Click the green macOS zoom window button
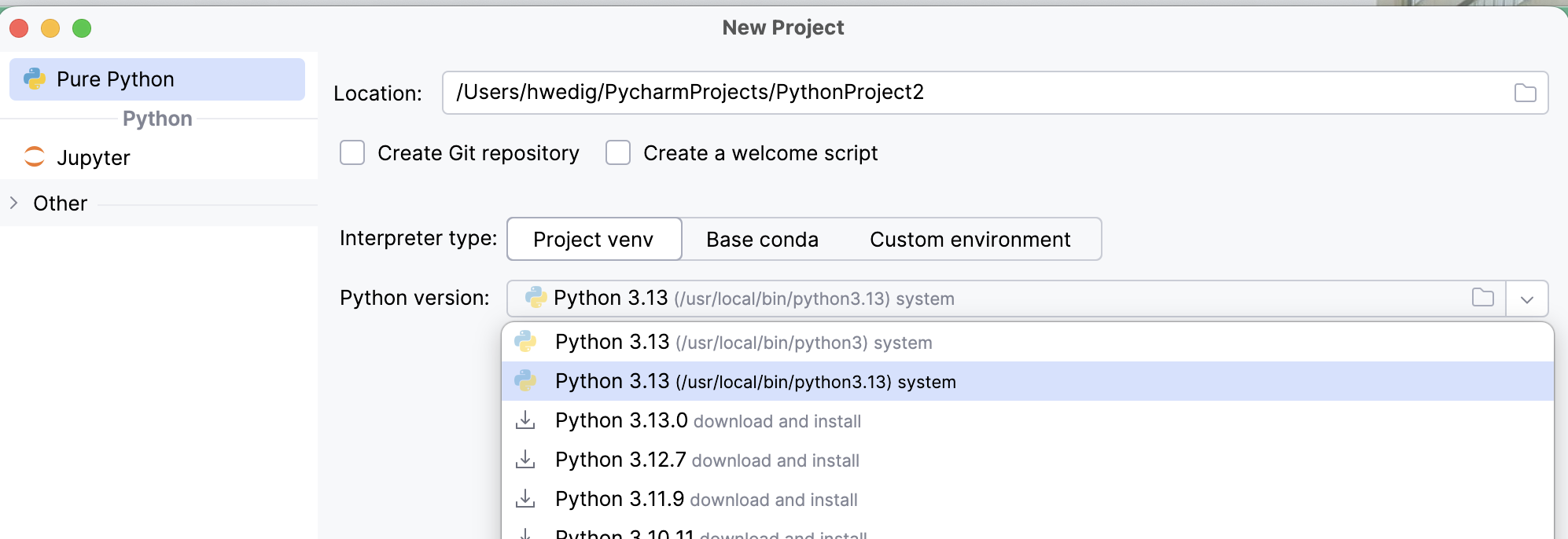 coord(82,29)
